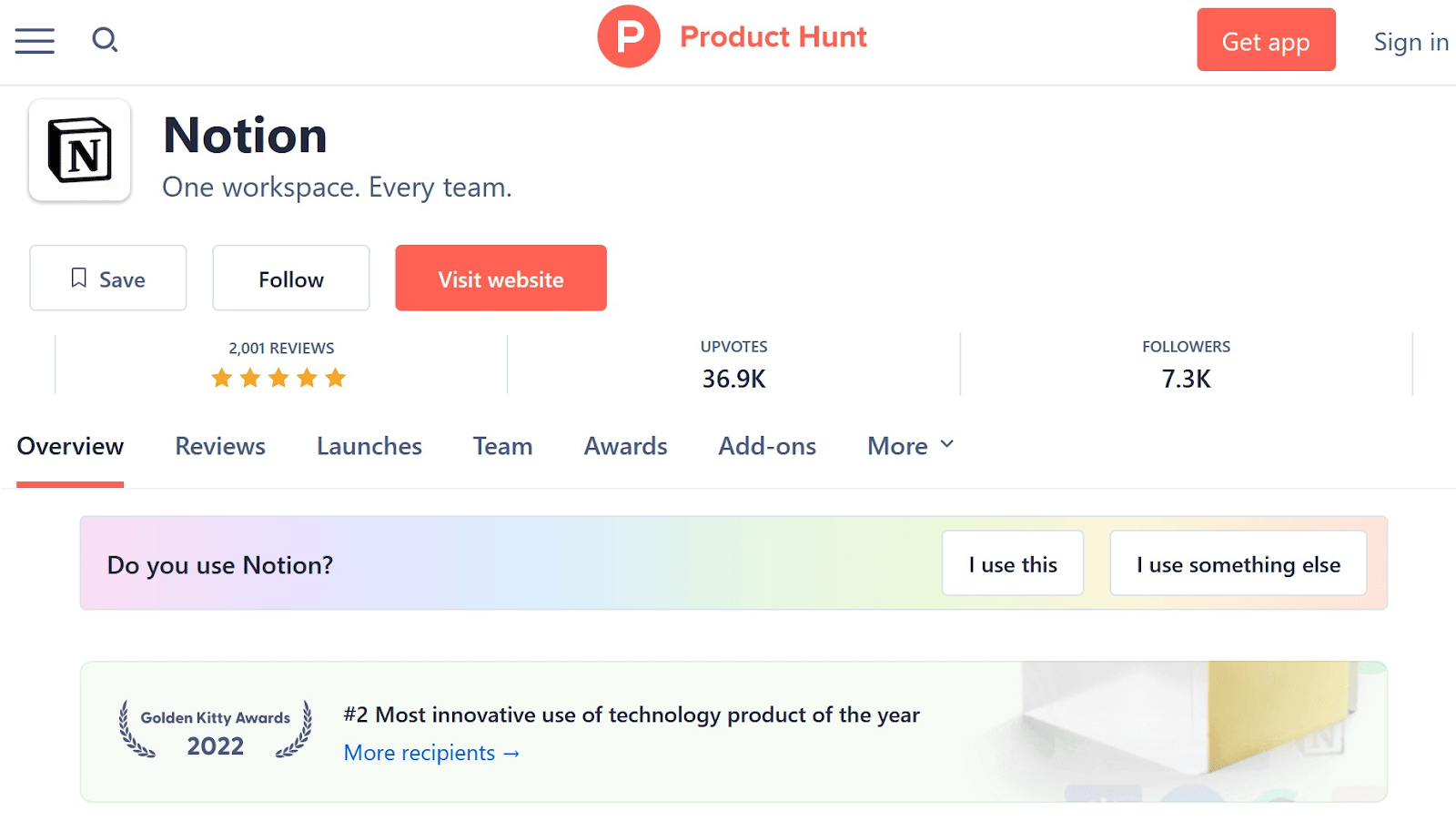Image resolution: width=1456 pixels, height=821 pixels.
Task: Click the Get app button
Action: coord(1265,40)
